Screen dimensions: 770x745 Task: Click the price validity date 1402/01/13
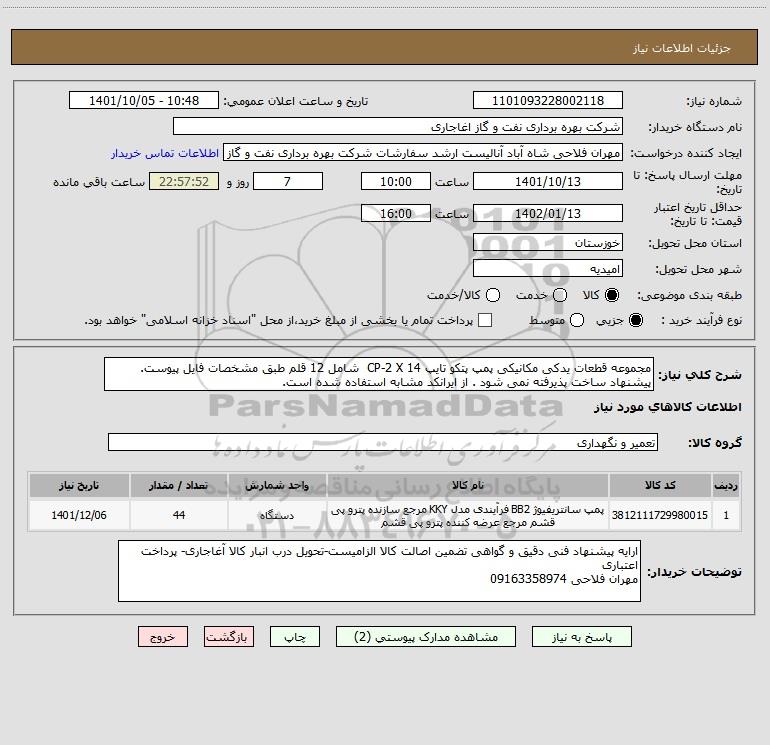click(x=548, y=213)
